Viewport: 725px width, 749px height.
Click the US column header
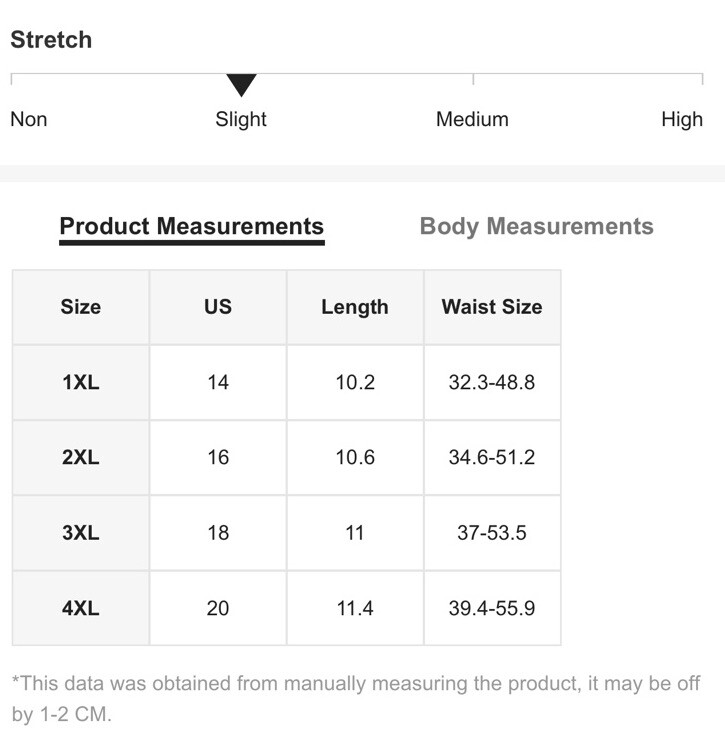click(x=218, y=307)
